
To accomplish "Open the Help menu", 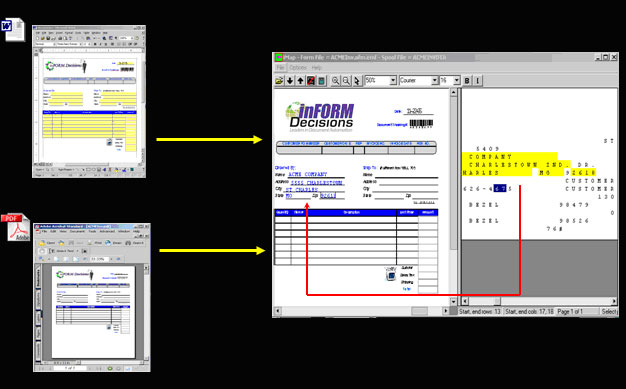I will point(317,67).
